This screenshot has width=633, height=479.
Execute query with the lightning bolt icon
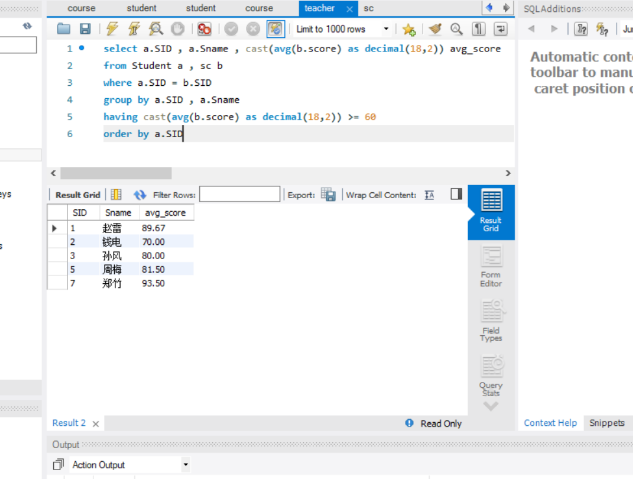click(112, 29)
